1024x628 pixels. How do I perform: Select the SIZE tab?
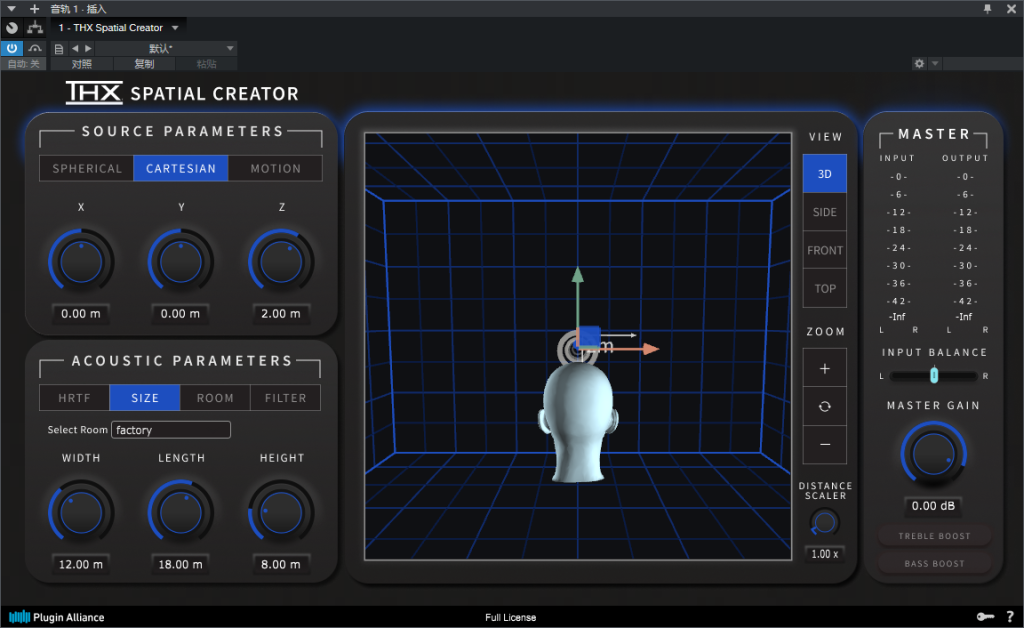pyautogui.click(x=145, y=398)
